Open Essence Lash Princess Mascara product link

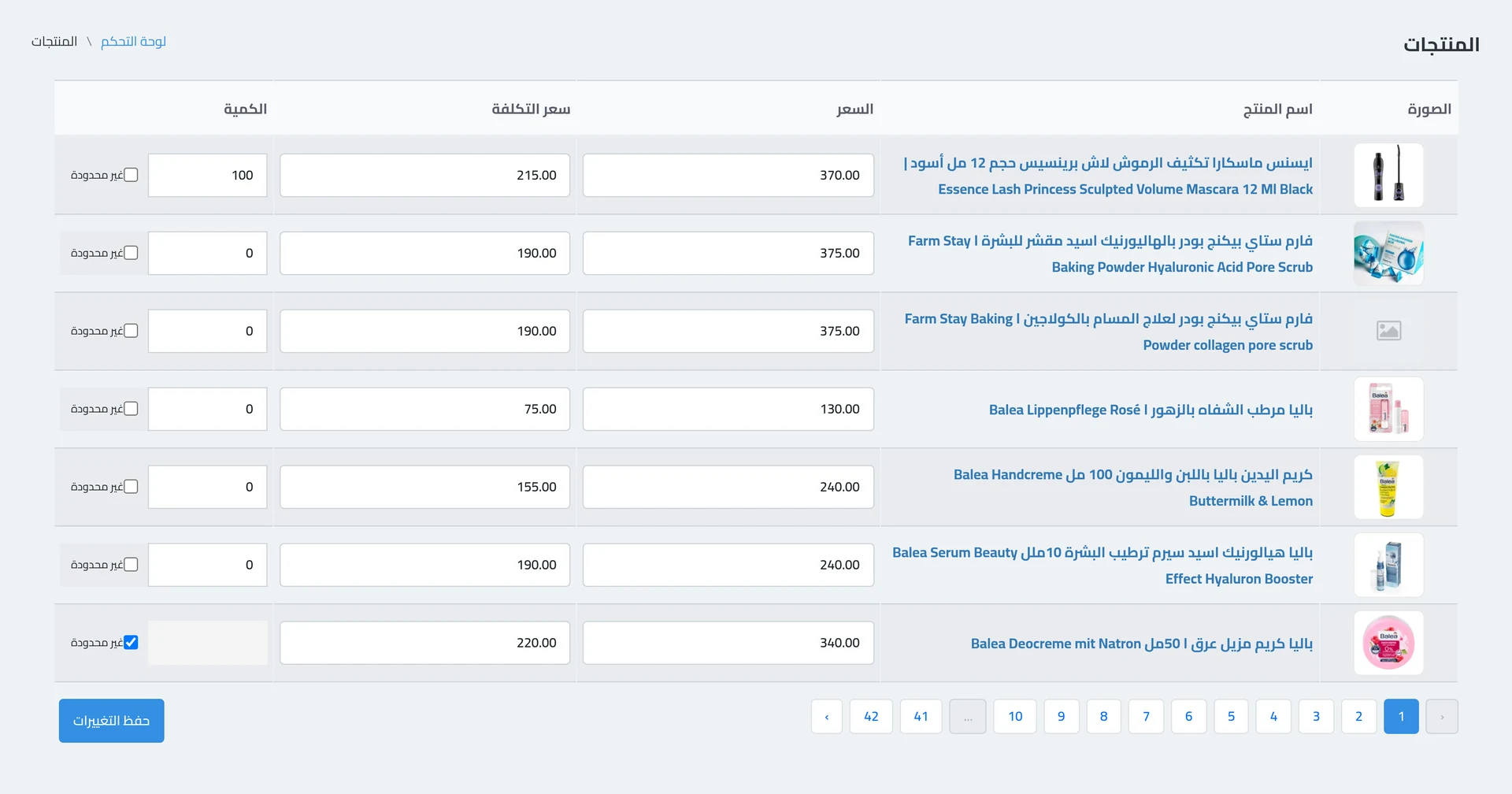[x=1108, y=176]
